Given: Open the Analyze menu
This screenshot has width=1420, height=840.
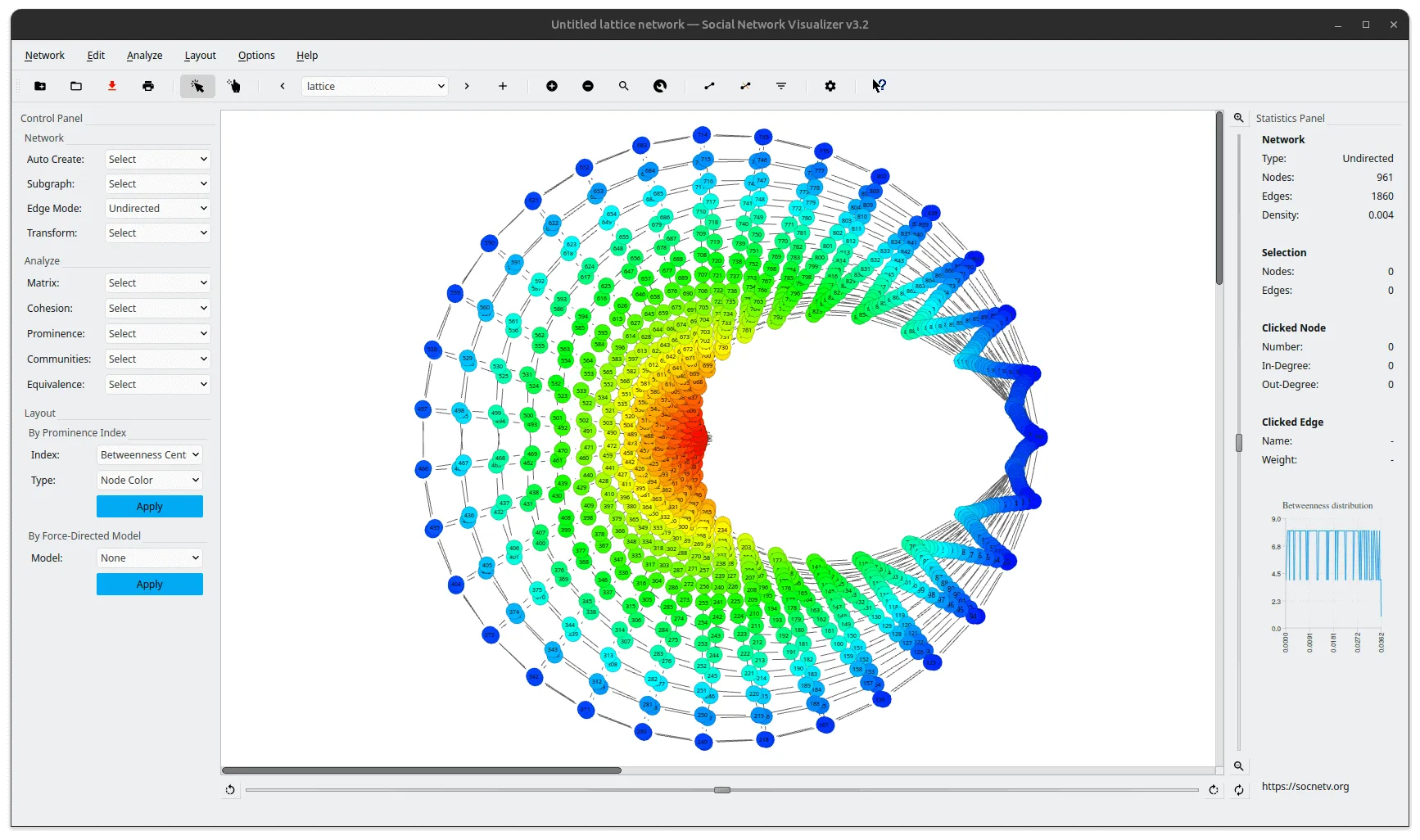Looking at the screenshot, I should [x=144, y=55].
